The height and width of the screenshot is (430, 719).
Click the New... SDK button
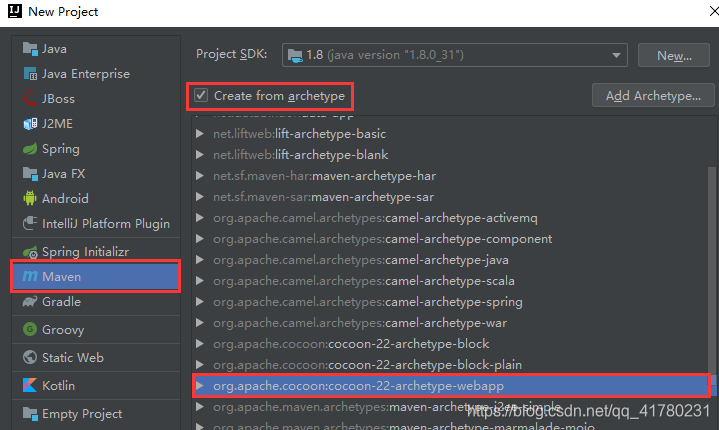(674, 55)
